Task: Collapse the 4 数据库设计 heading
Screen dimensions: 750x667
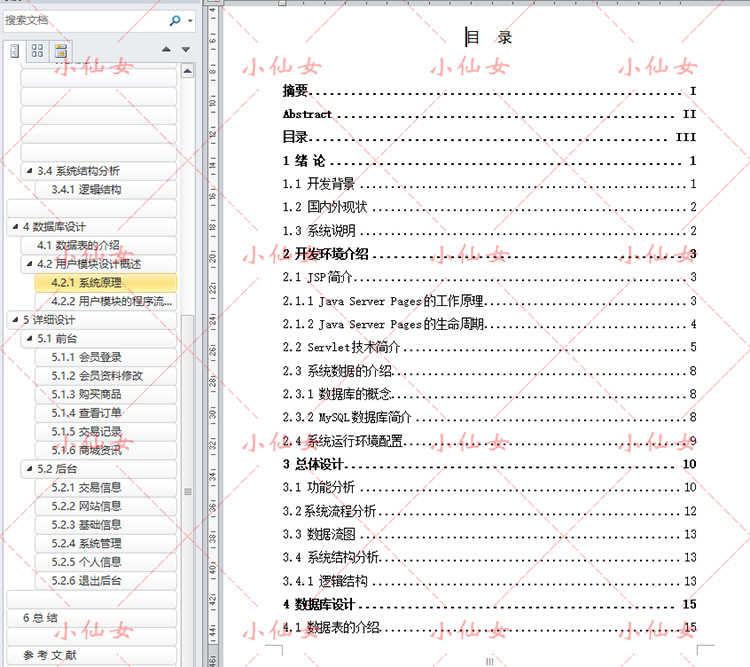Action: tap(15, 226)
